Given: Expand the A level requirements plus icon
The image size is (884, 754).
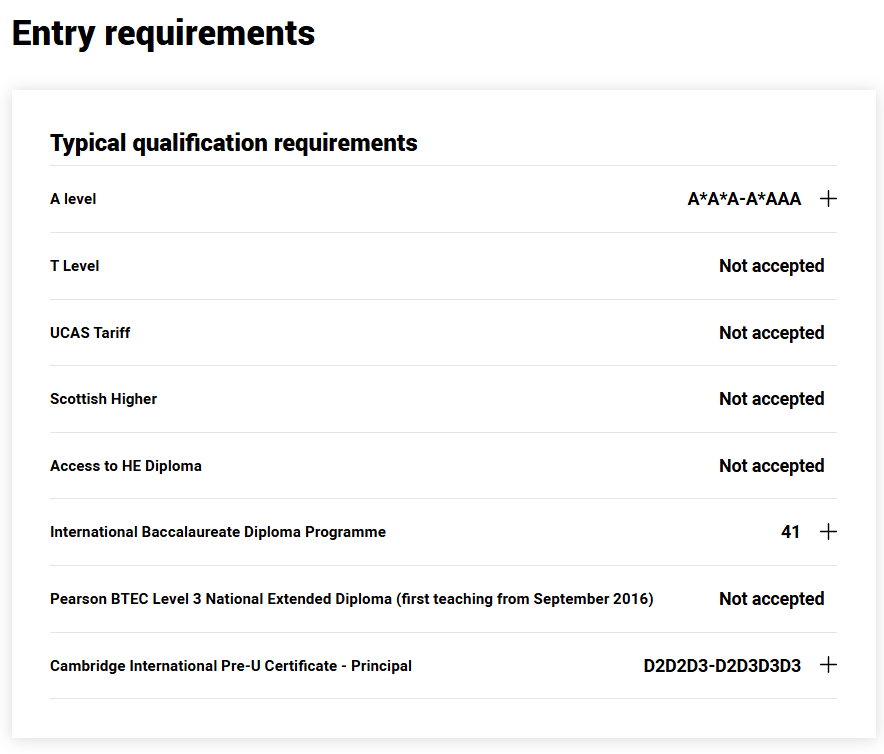Looking at the screenshot, I should point(828,199).
